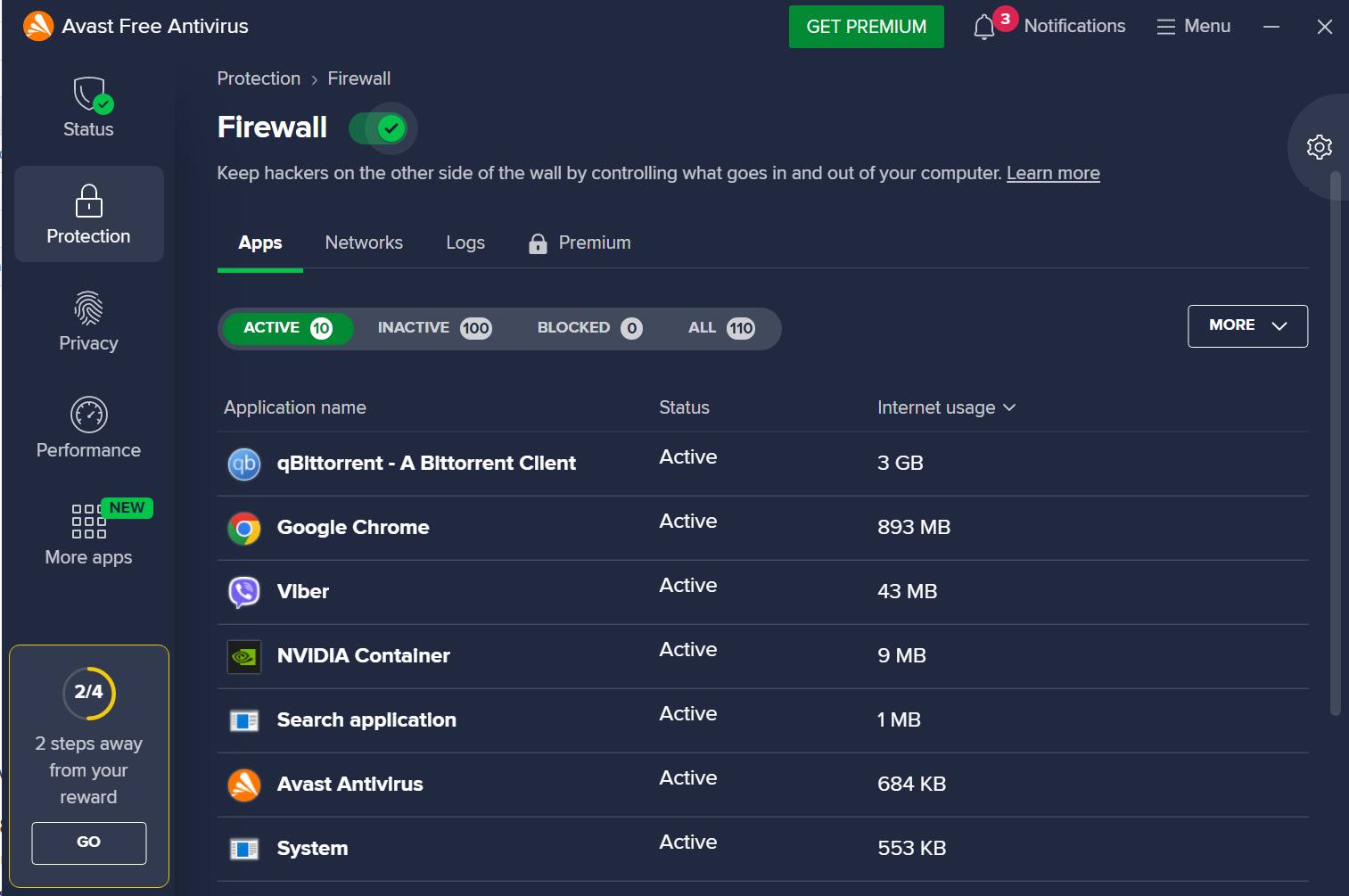Click the GO reward button
This screenshot has width=1349, height=896.
pos(88,843)
